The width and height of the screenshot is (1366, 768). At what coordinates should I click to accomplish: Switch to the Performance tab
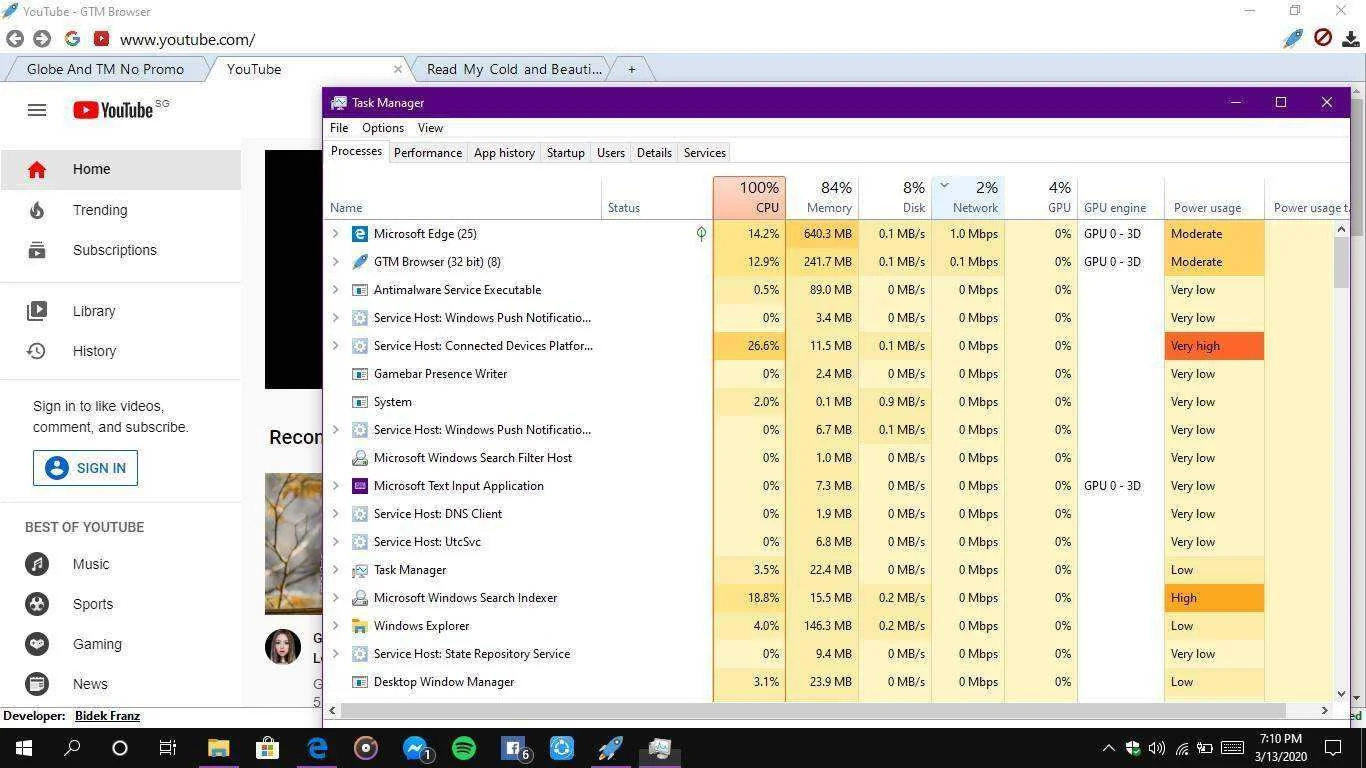pos(428,153)
